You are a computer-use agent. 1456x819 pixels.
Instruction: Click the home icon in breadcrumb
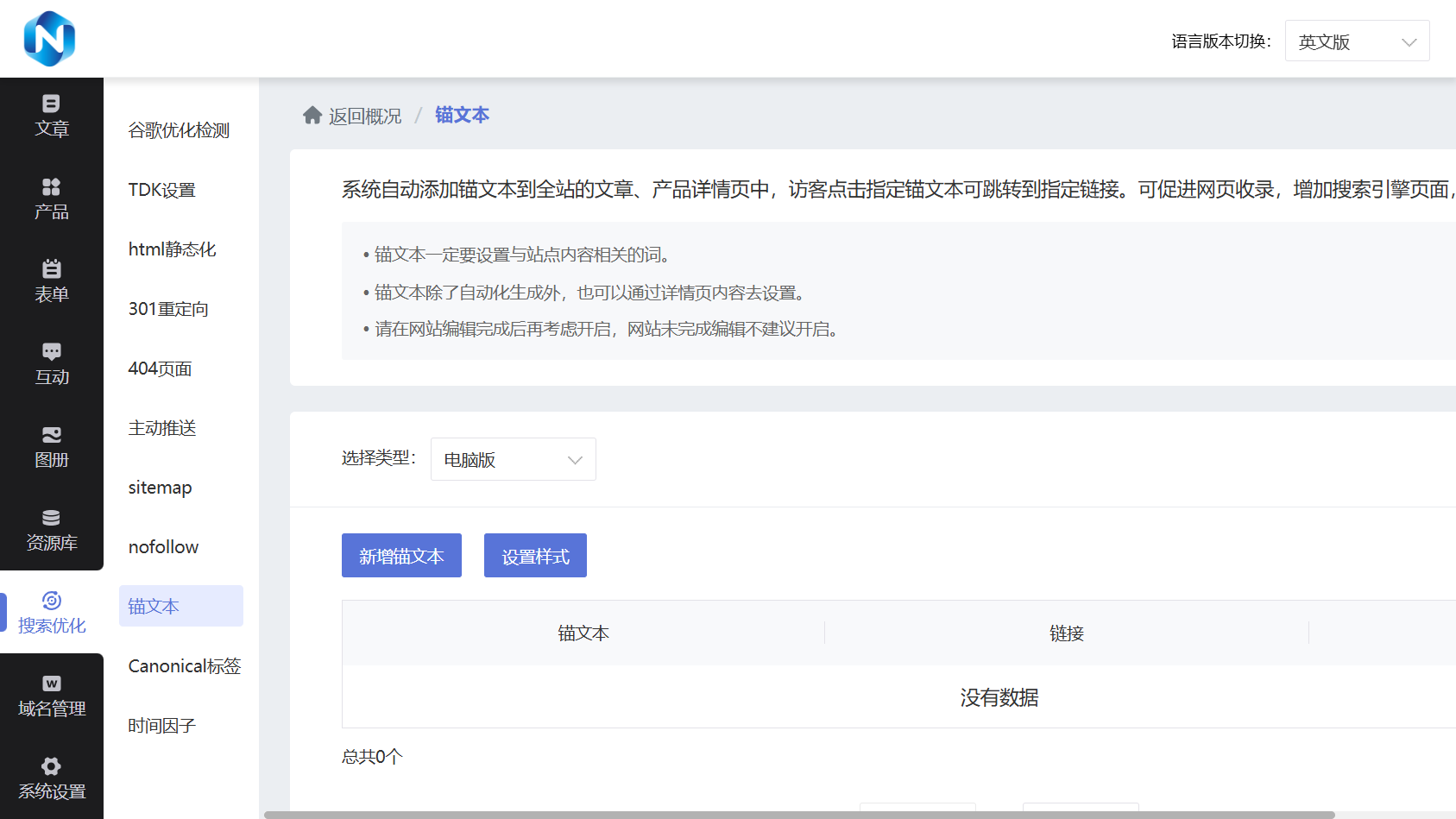312,116
